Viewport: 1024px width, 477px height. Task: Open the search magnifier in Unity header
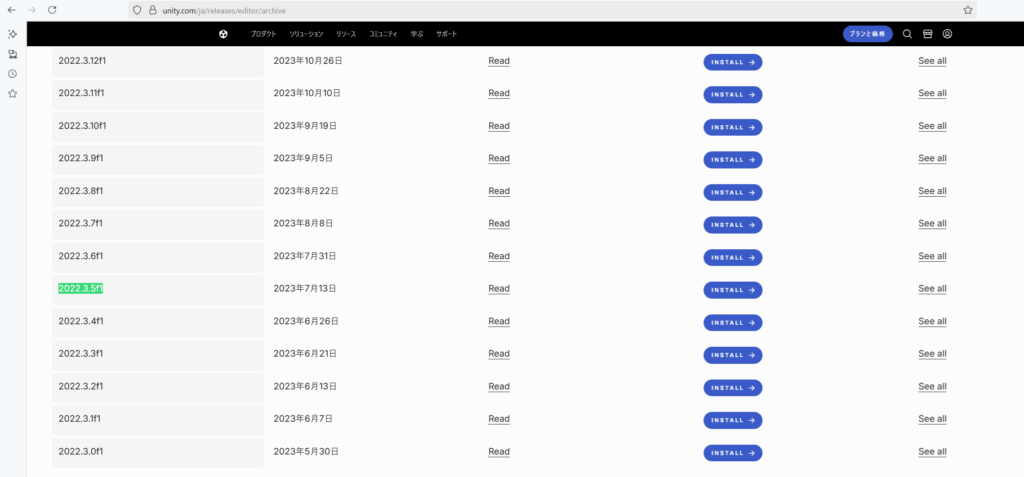tap(907, 34)
